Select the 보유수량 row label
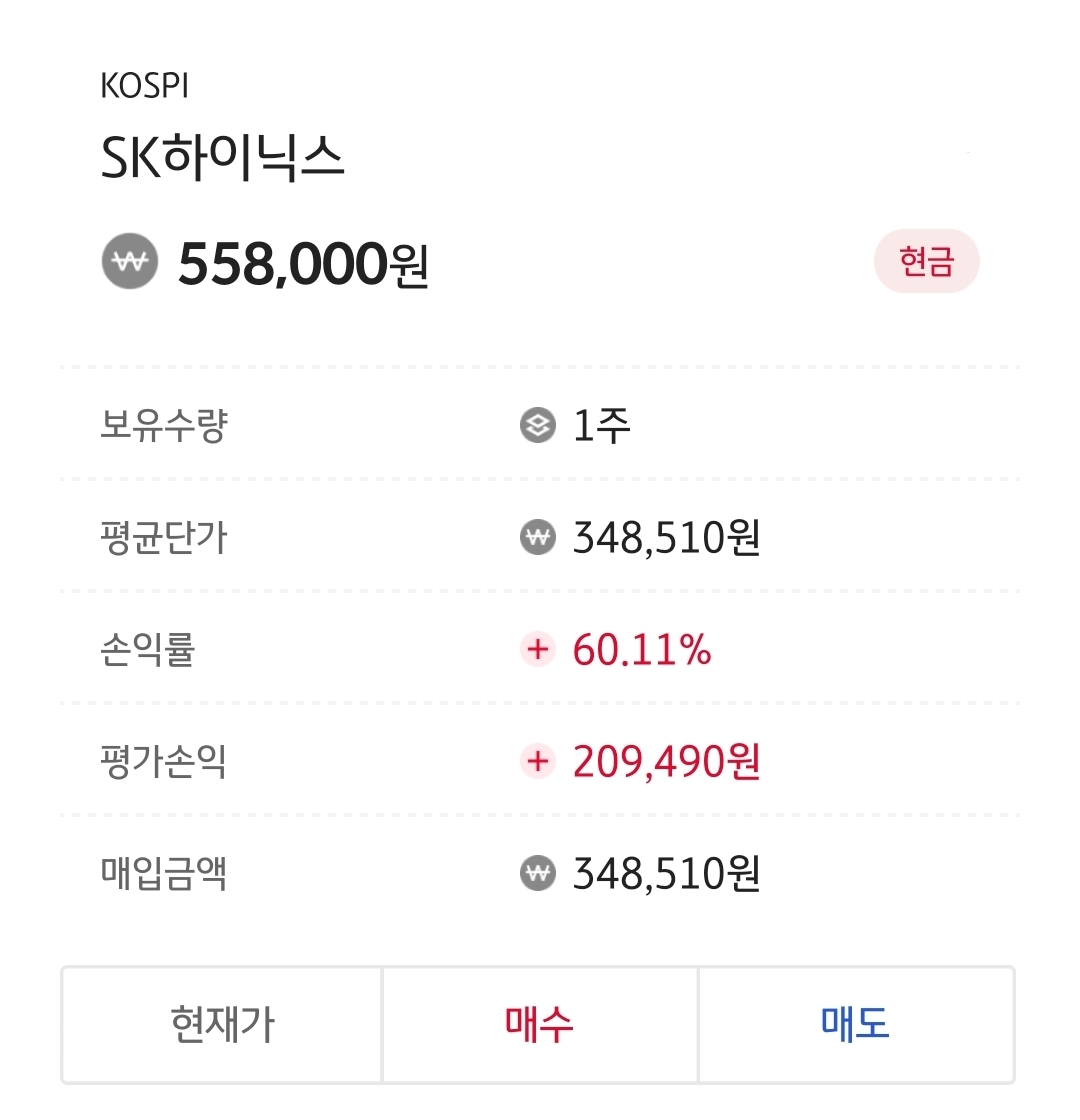 164,427
